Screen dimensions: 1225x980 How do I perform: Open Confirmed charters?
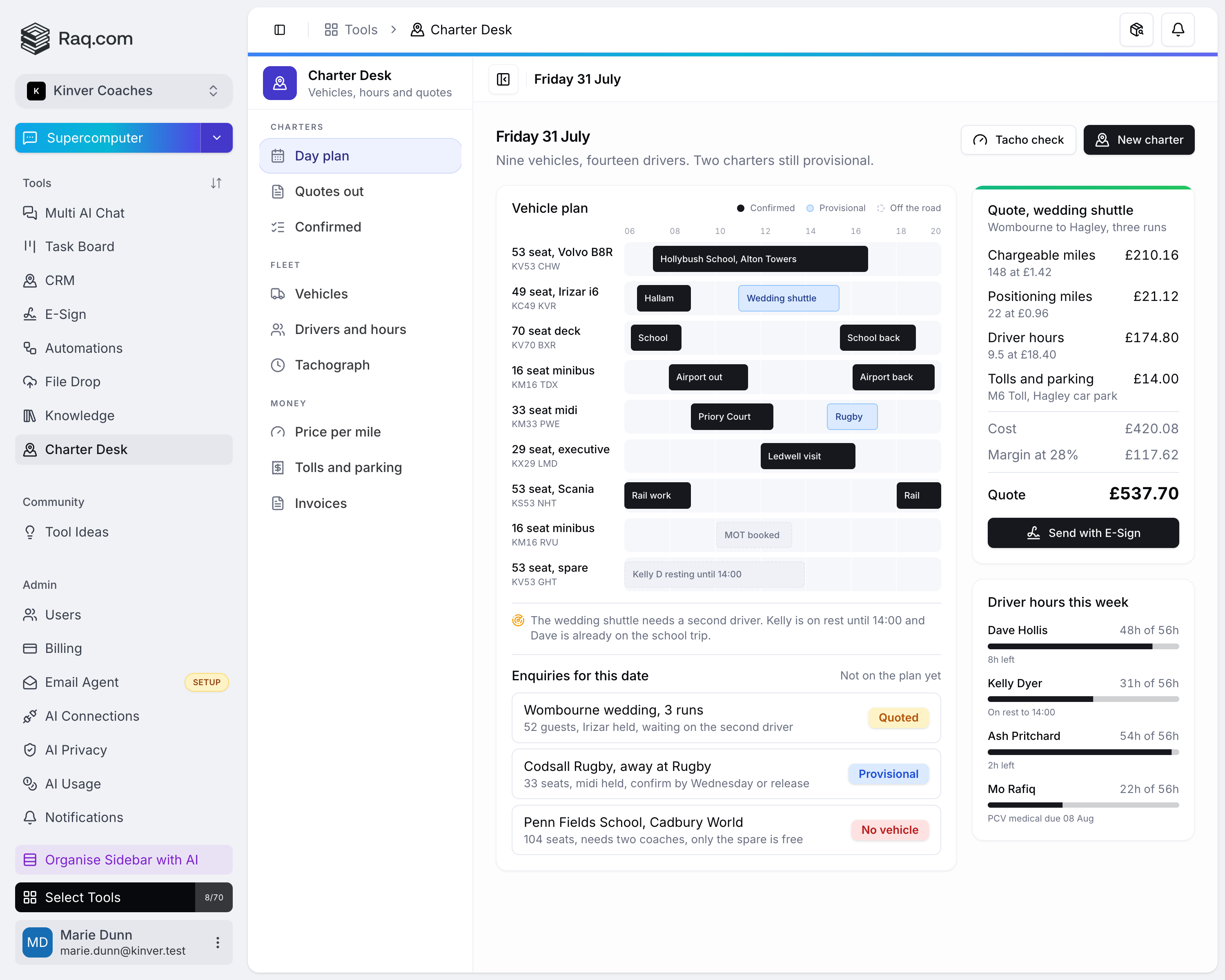click(360, 227)
